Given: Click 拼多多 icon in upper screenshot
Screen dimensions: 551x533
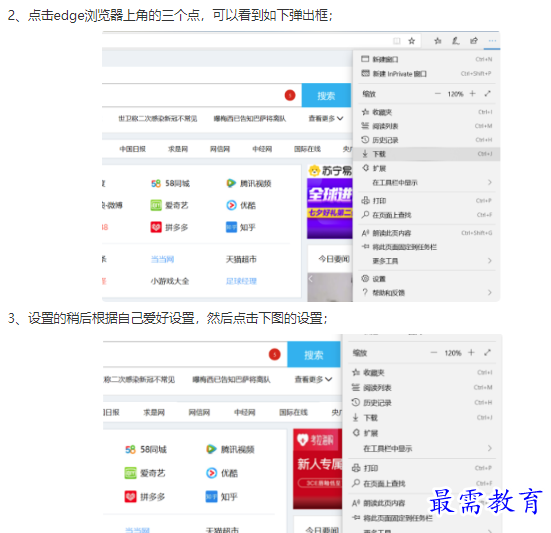Looking at the screenshot, I should pos(156,227).
